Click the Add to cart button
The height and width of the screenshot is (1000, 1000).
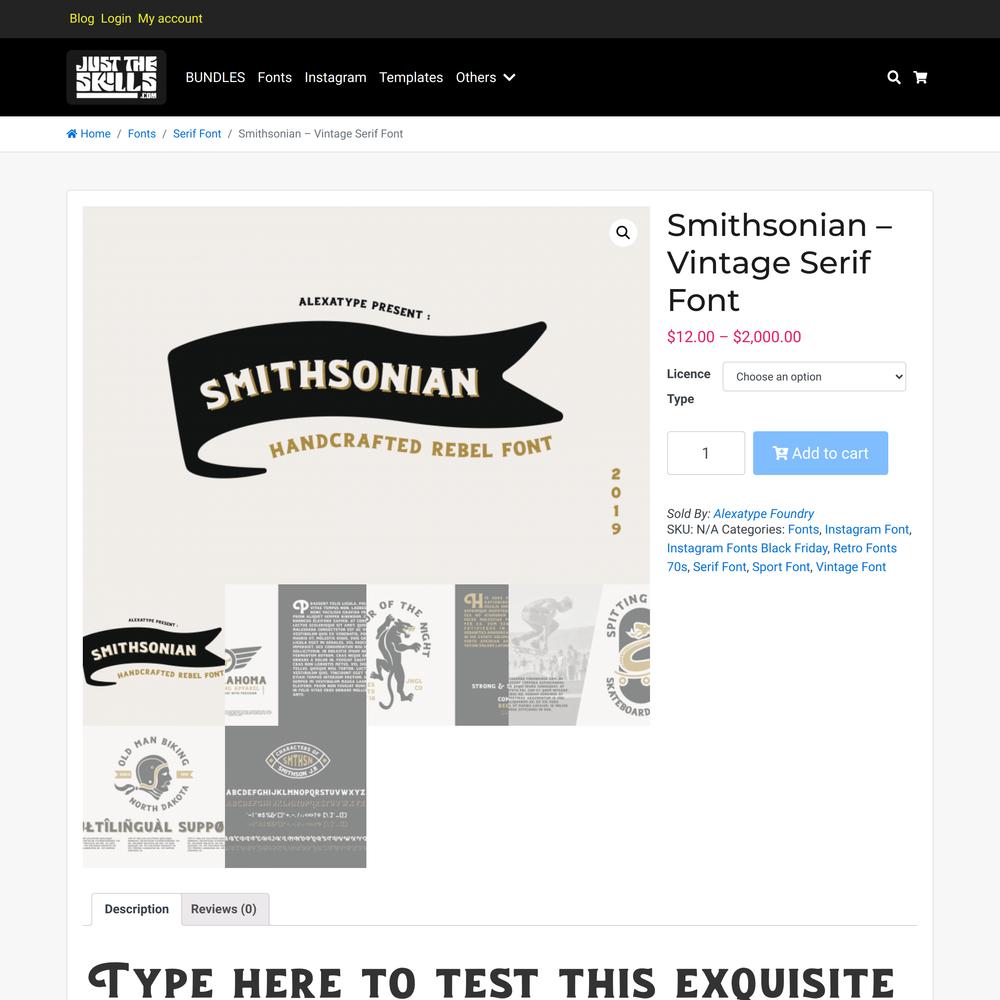point(820,453)
